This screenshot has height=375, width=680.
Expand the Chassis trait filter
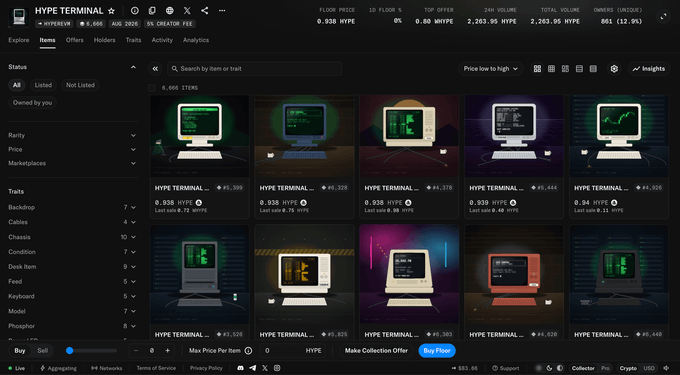pos(72,237)
